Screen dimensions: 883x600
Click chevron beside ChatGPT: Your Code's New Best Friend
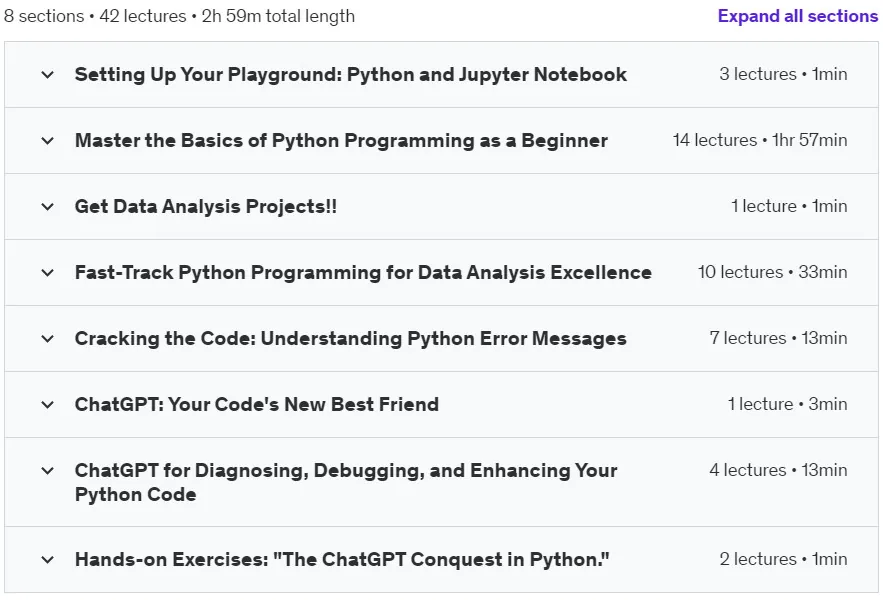point(48,405)
